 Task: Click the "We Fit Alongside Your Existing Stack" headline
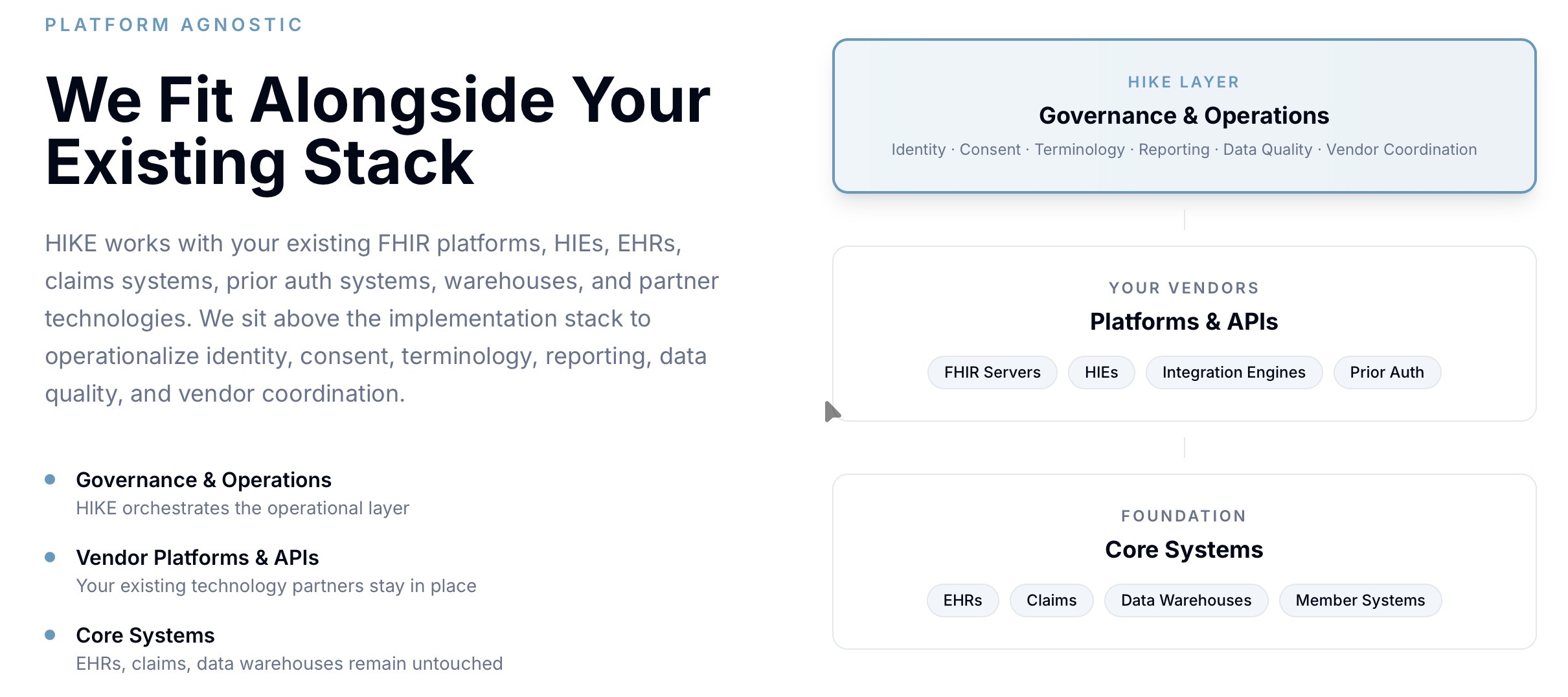378,131
